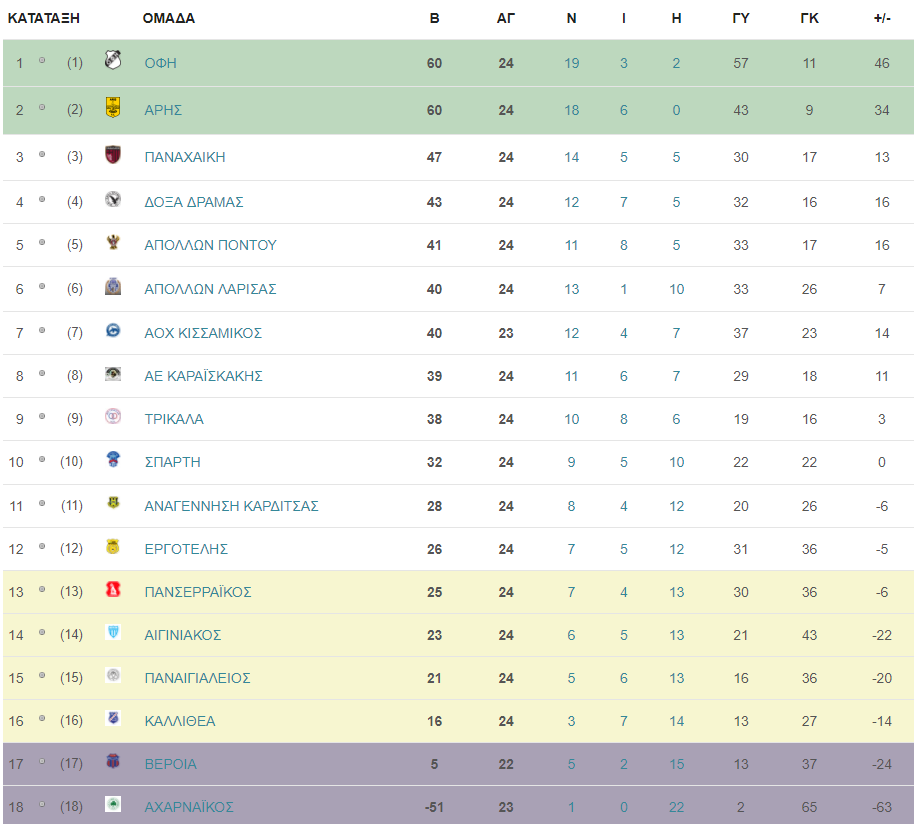
Task: Click the ΠΑΝΣΕΡΡΑΪΚΟΣ red crest icon
Action: click(x=113, y=589)
